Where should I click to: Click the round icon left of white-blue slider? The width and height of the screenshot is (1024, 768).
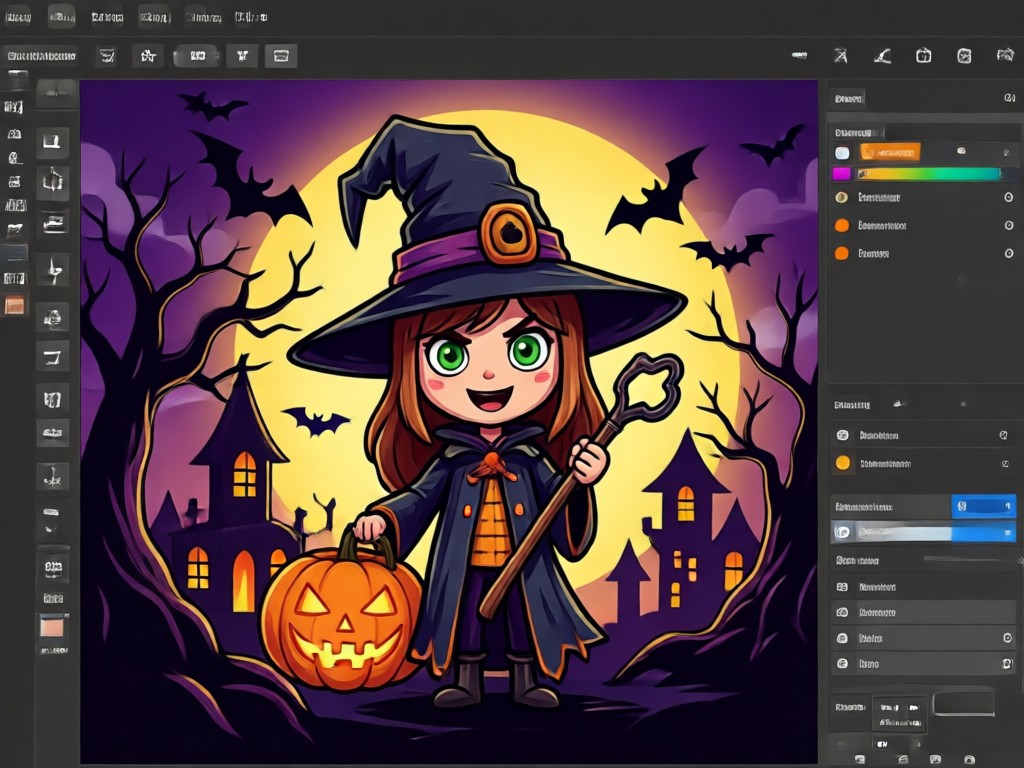coord(842,532)
